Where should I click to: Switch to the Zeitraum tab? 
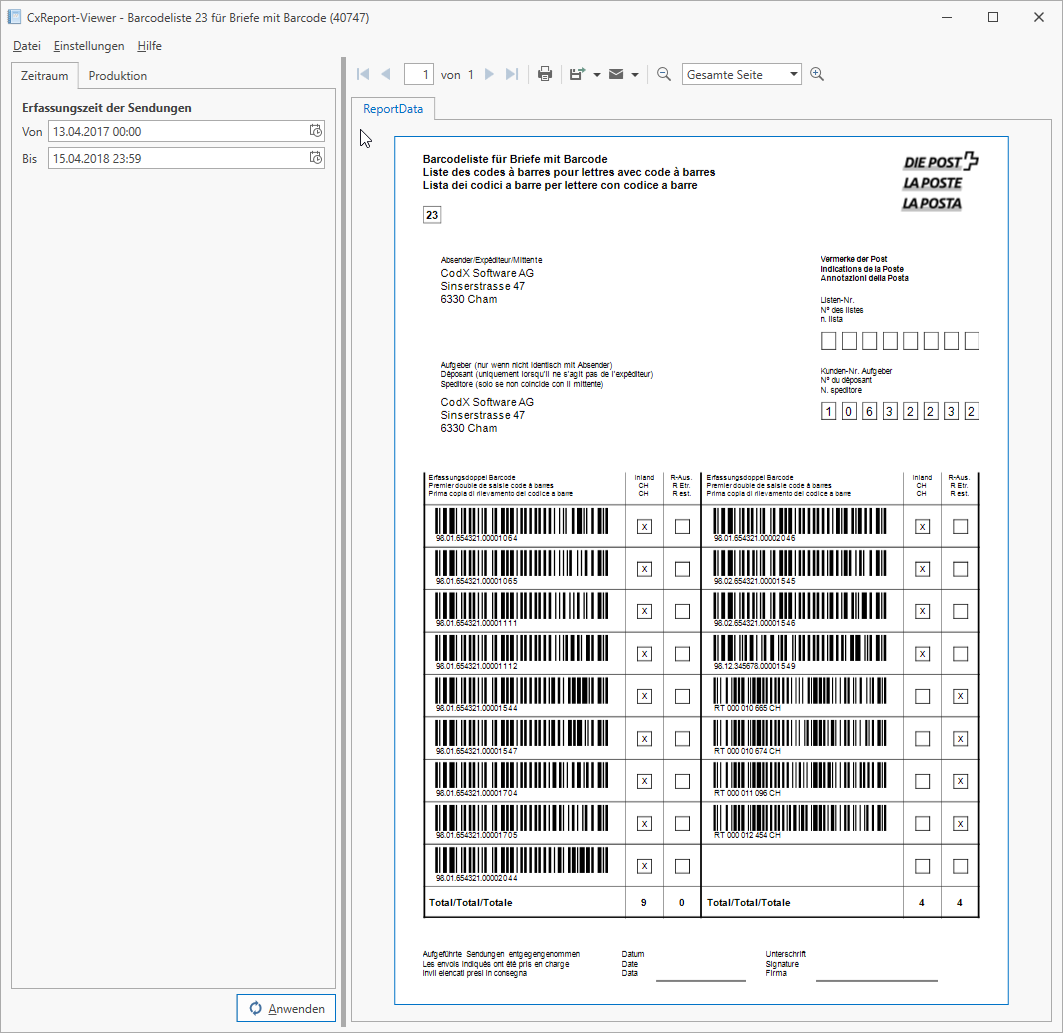[45, 76]
